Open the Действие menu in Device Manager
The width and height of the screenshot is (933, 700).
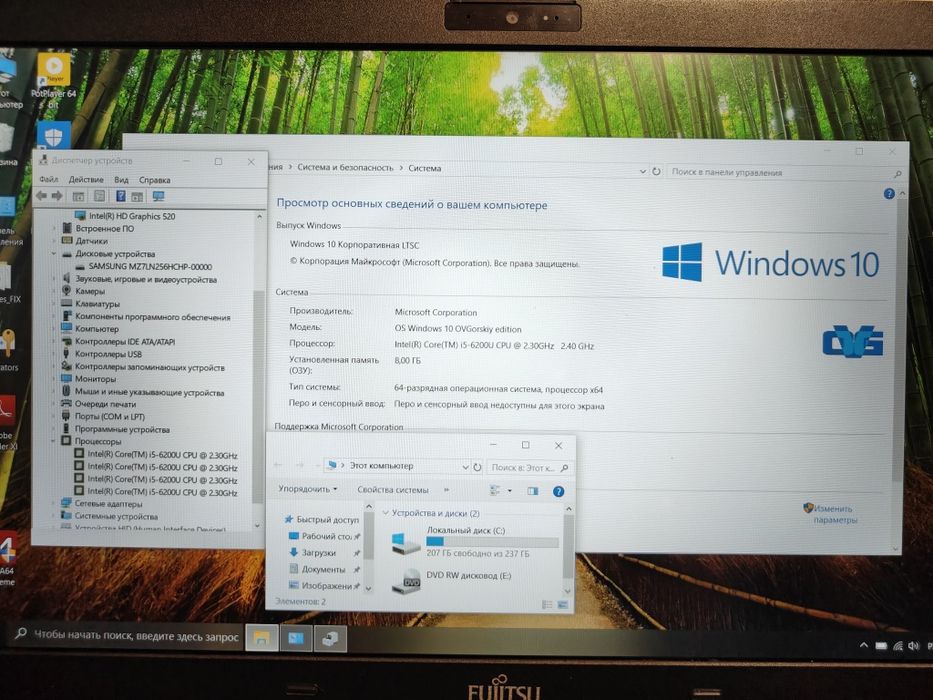click(x=86, y=179)
